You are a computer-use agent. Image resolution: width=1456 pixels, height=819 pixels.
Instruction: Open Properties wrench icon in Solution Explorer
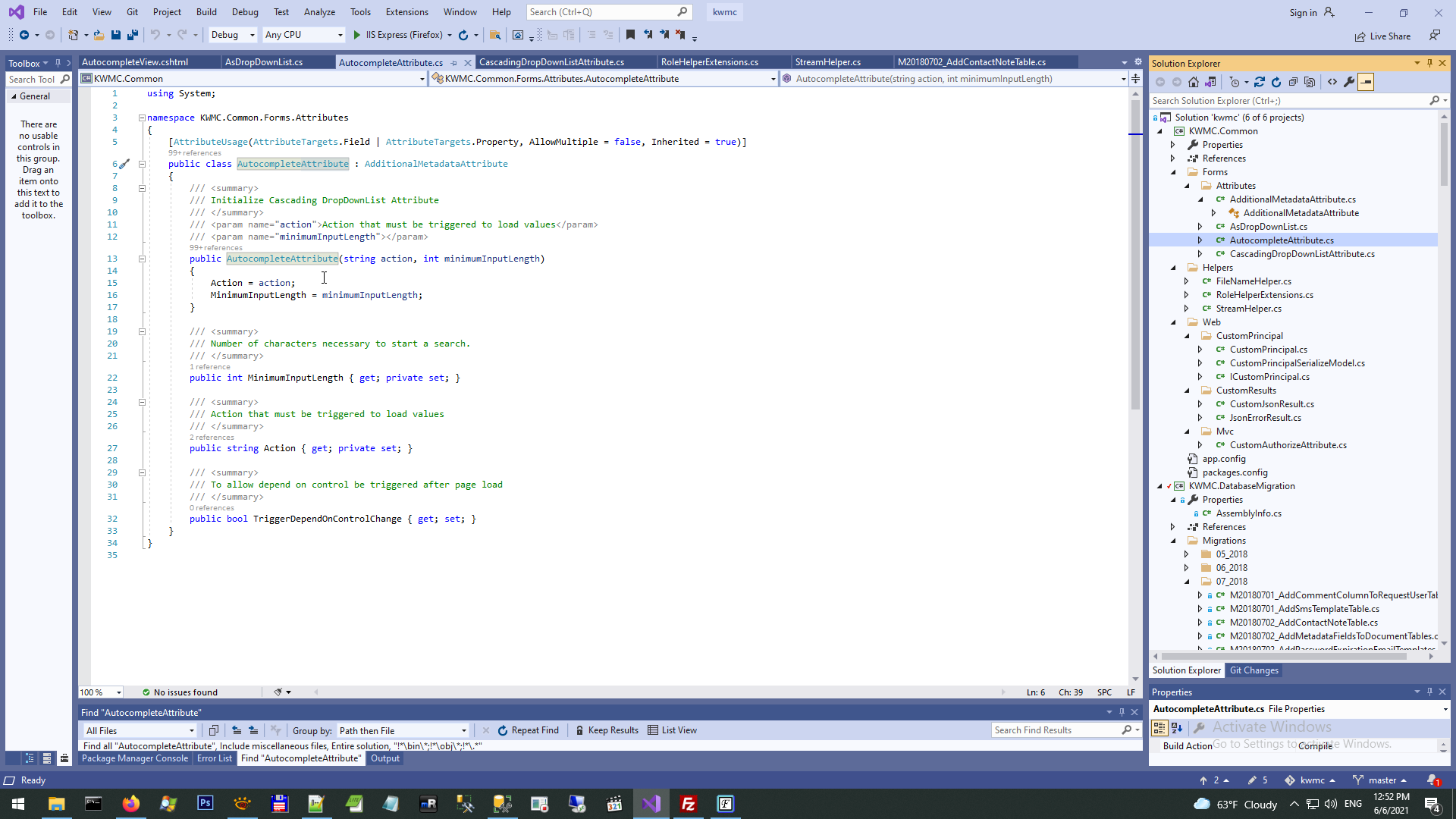coord(1349,82)
